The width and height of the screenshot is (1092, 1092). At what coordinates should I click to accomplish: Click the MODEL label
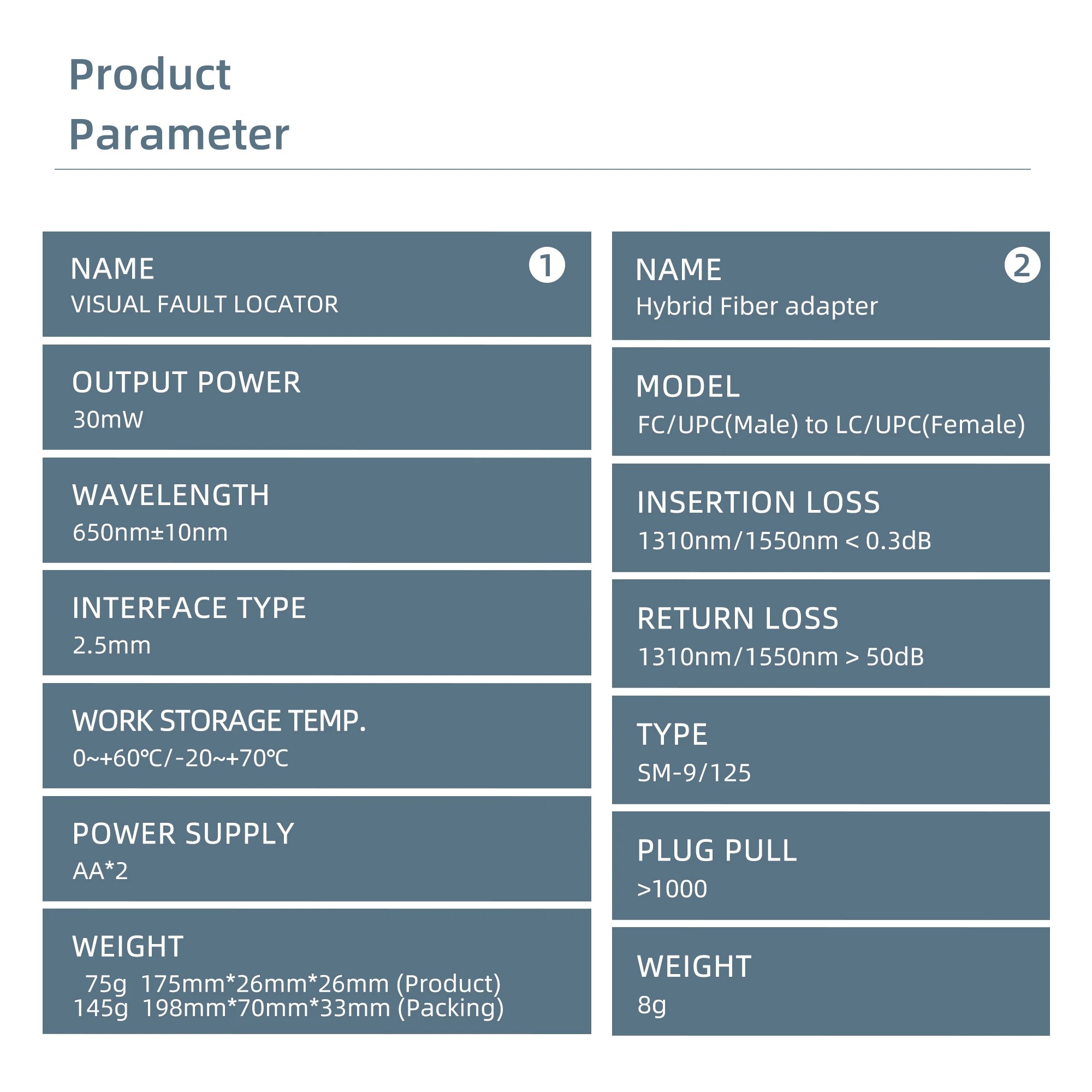[x=688, y=387]
